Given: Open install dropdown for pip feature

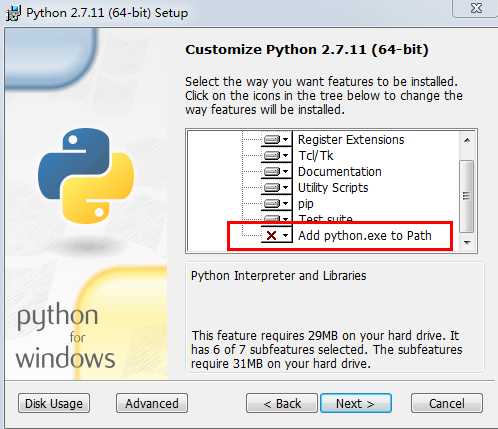Looking at the screenshot, I should pos(276,203).
